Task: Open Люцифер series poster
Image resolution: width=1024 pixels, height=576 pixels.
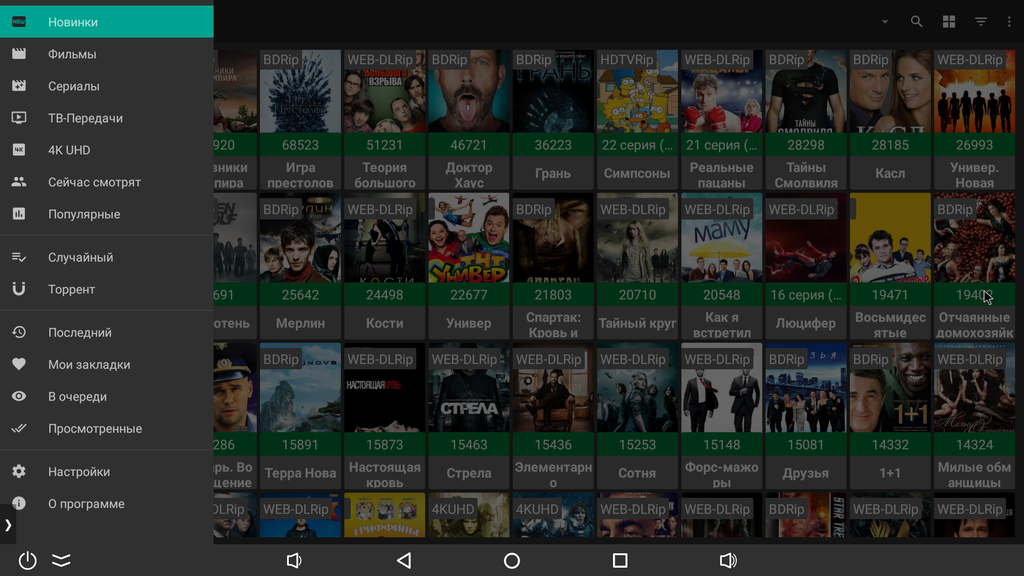Action: pyautogui.click(x=806, y=238)
